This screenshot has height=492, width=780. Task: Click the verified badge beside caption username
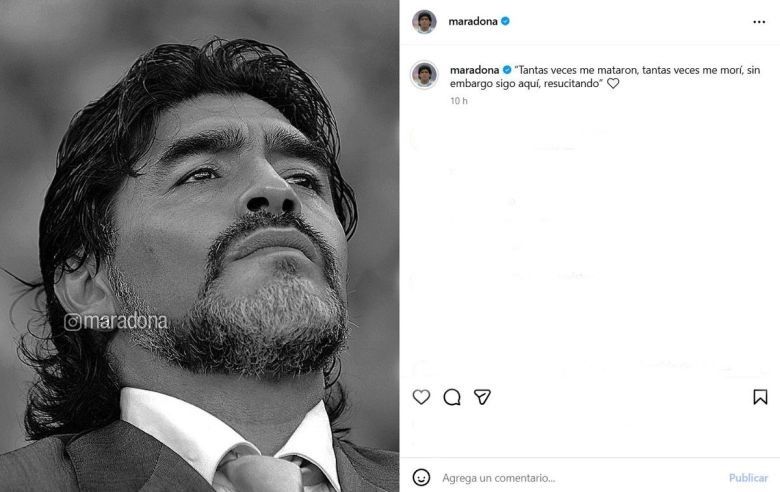coord(507,70)
